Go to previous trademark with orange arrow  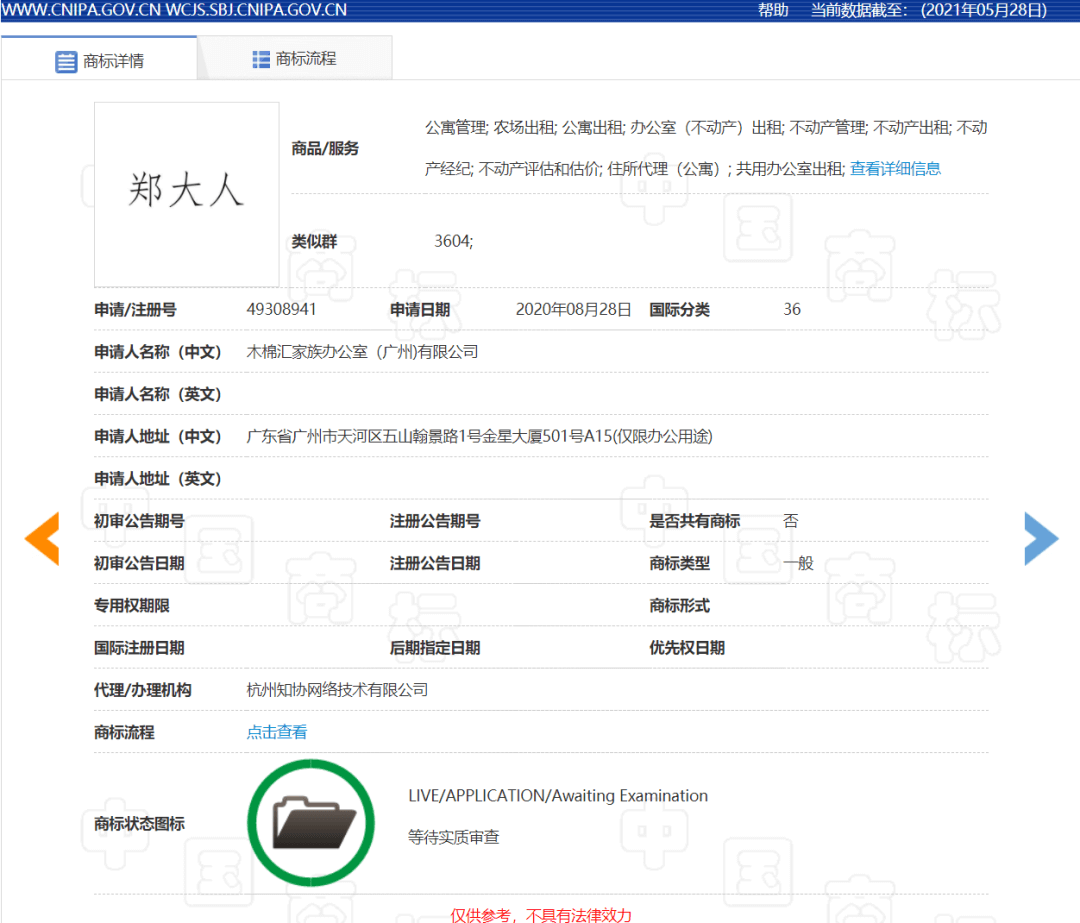coord(42,539)
